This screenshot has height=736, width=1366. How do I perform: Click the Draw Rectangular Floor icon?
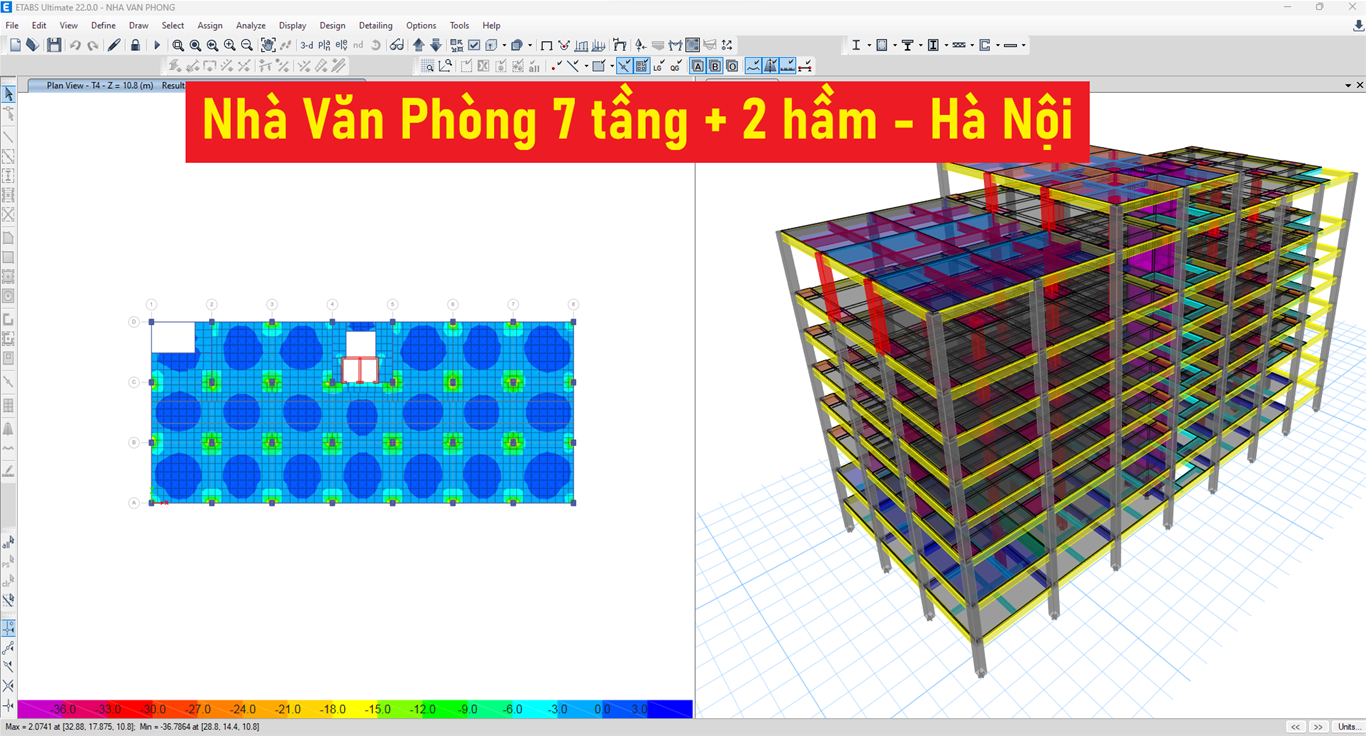(9, 257)
